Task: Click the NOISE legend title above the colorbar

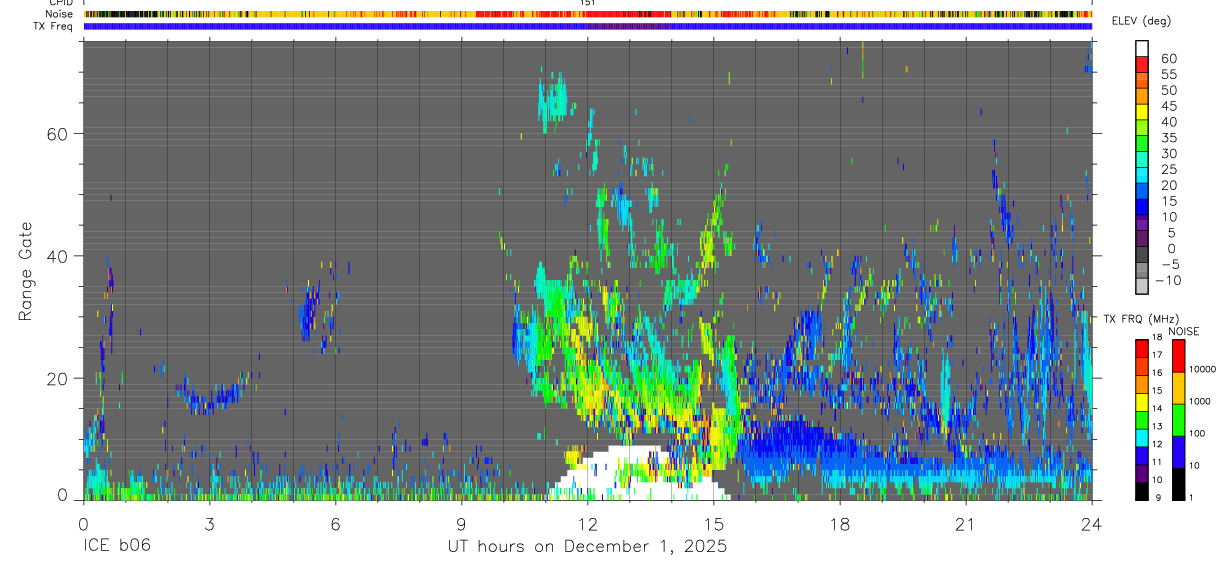Action: (x=1185, y=331)
